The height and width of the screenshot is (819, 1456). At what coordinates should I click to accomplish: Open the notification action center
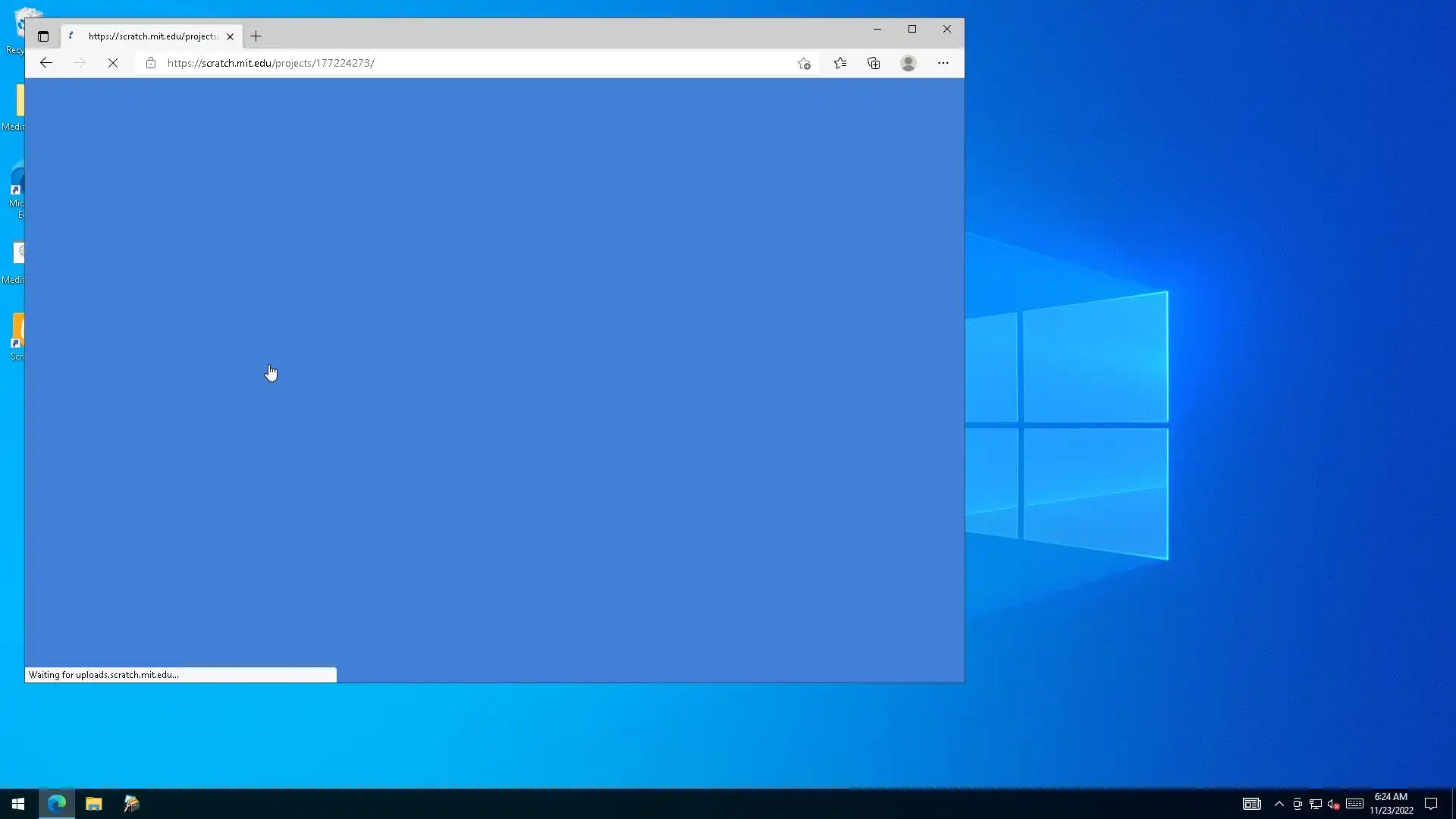(x=1431, y=804)
